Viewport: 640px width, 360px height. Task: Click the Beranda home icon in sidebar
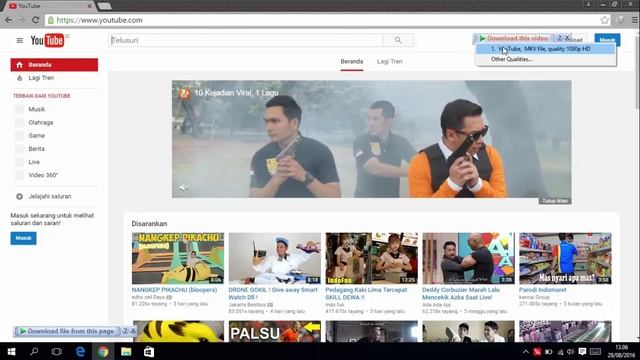(x=19, y=65)
